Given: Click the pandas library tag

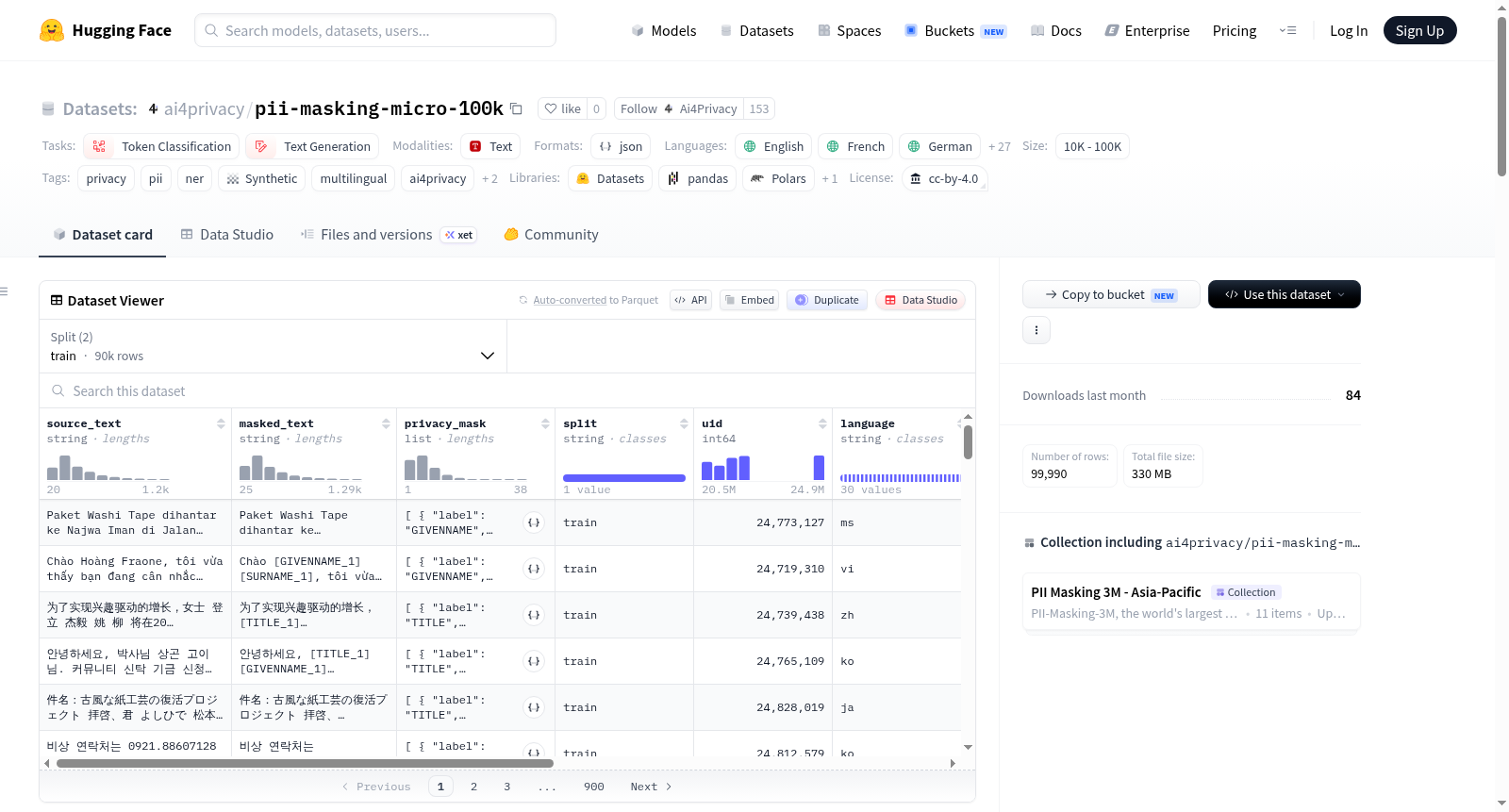Looking at the screenshot, I should pyautogui.click(x=698, y=178).
